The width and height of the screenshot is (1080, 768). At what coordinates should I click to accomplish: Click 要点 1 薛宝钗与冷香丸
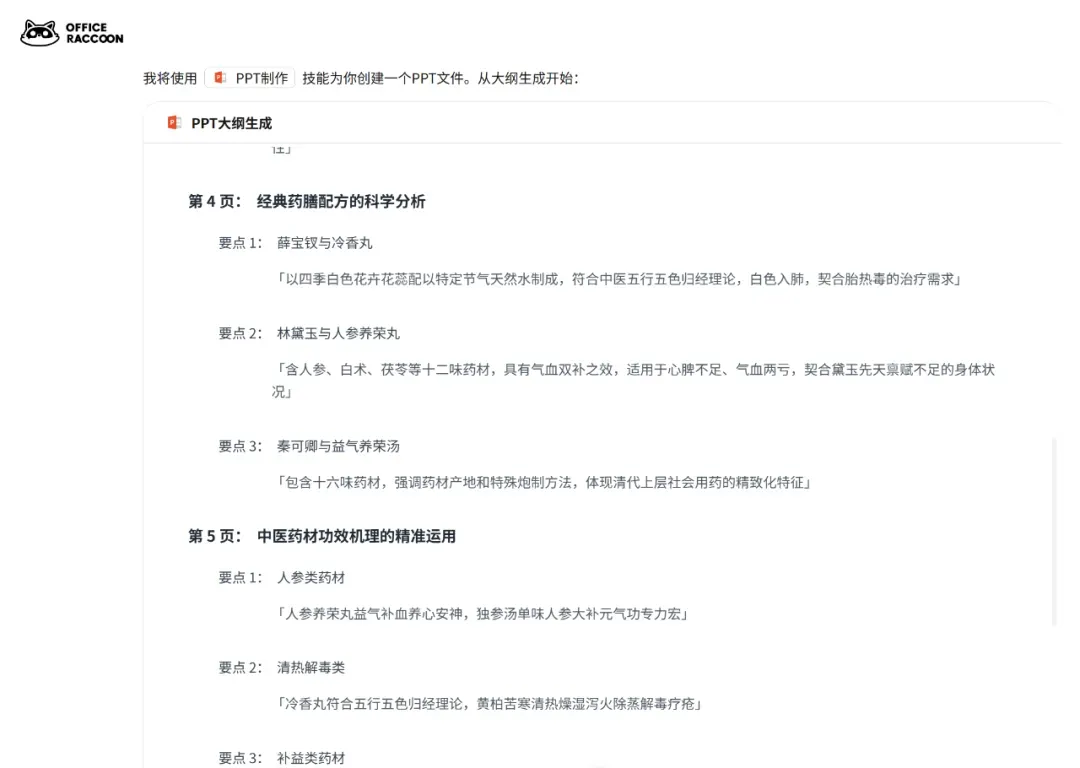295,242
